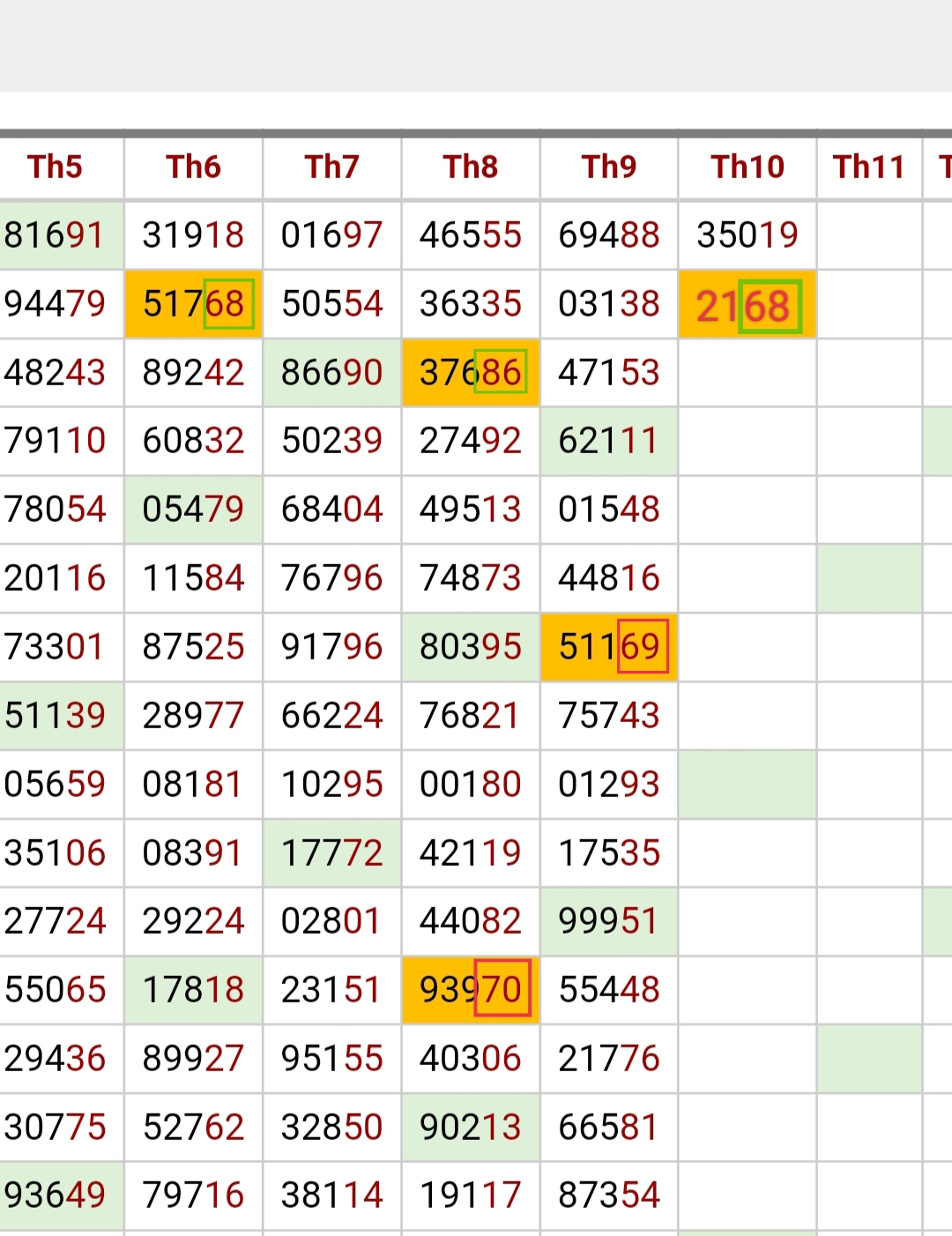Click green cell 81691 in Th5

55,235
